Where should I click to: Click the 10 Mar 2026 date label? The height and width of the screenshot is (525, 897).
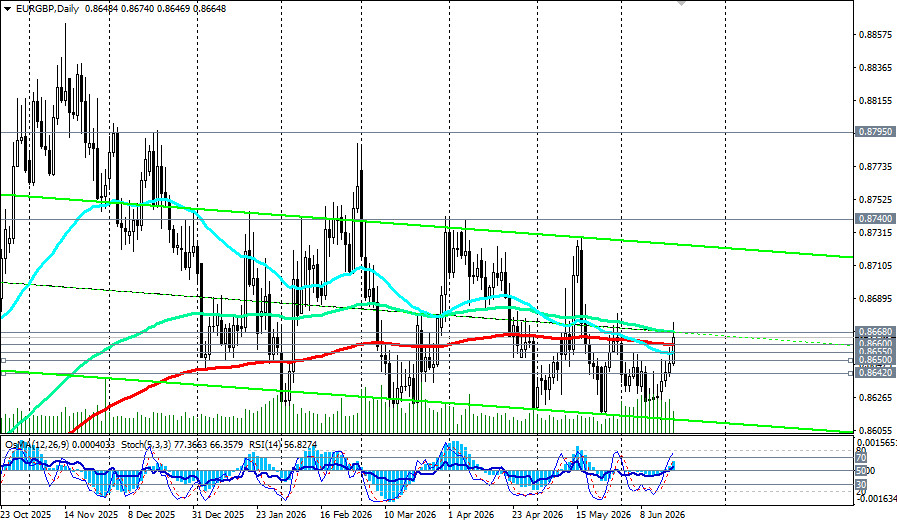tap(410, 515)
